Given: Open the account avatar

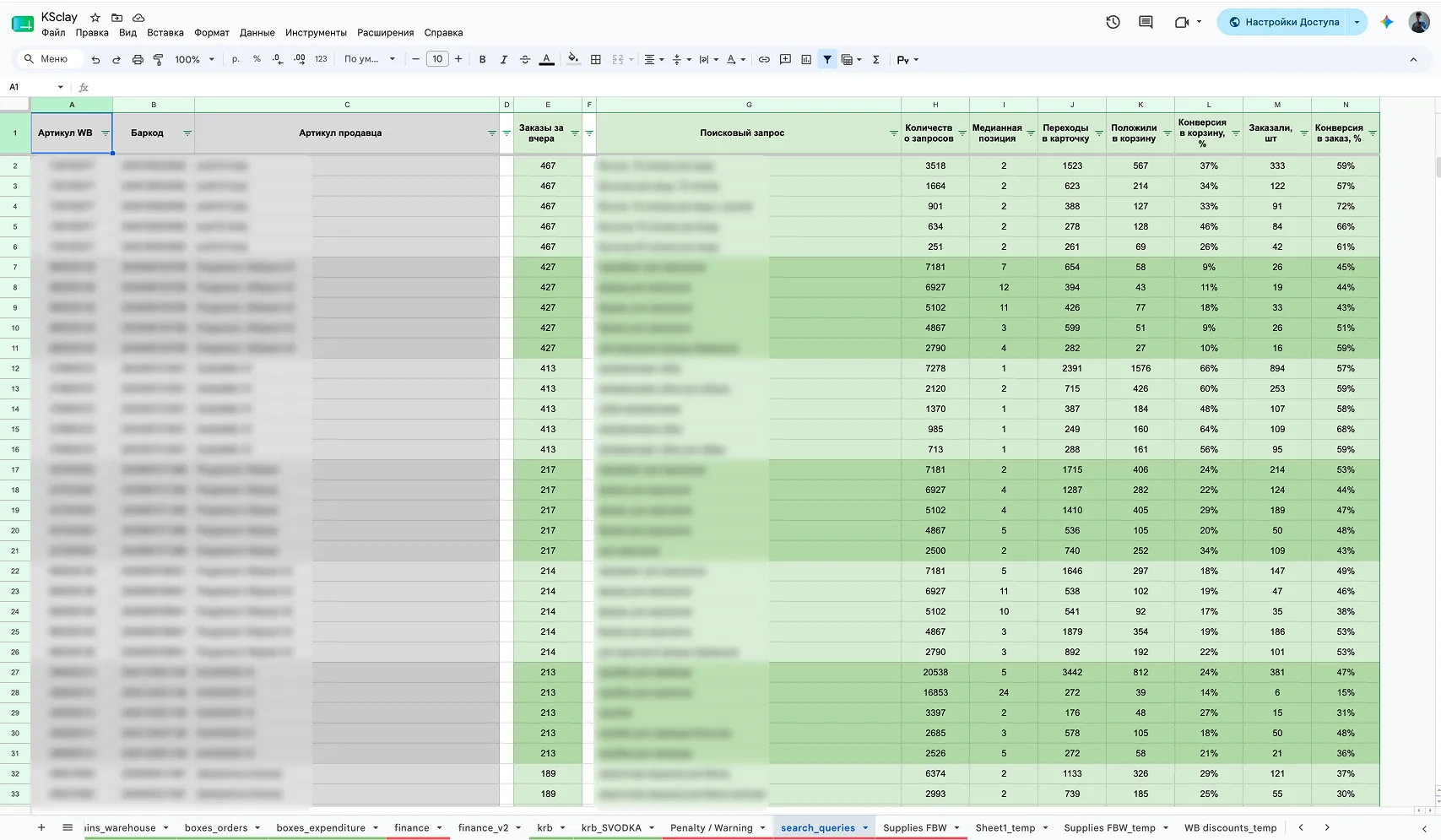Looking at the screenshot, I should click(1419, 23).
